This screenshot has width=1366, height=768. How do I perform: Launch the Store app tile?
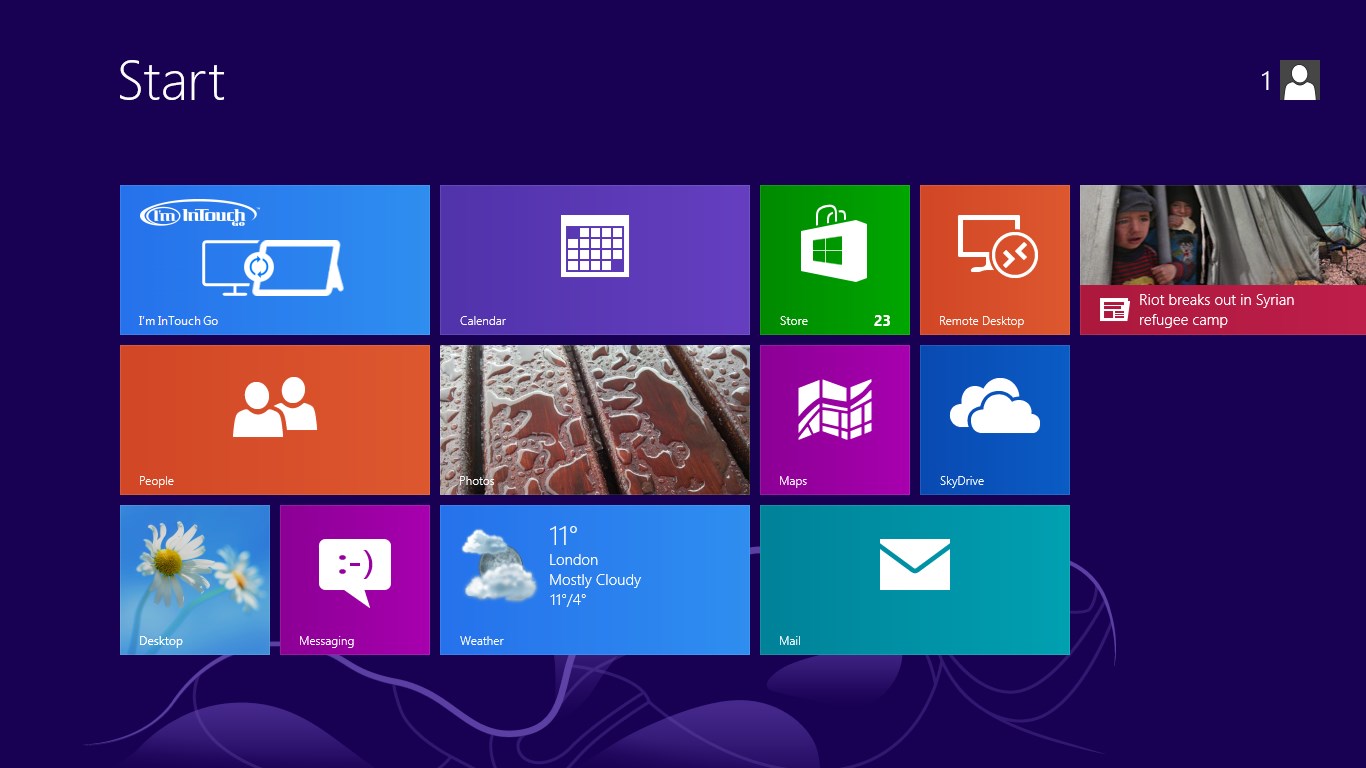[835, 260]
